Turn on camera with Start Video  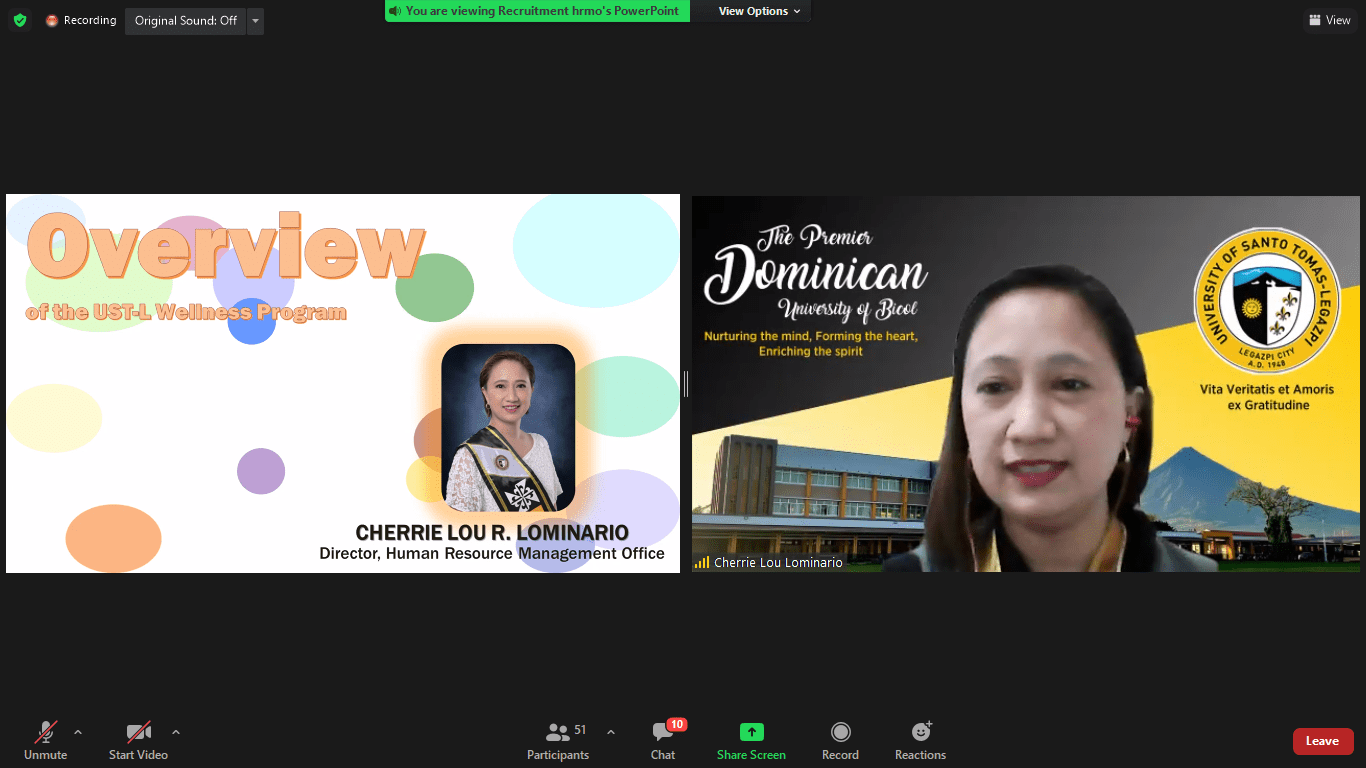coord(138,740)
